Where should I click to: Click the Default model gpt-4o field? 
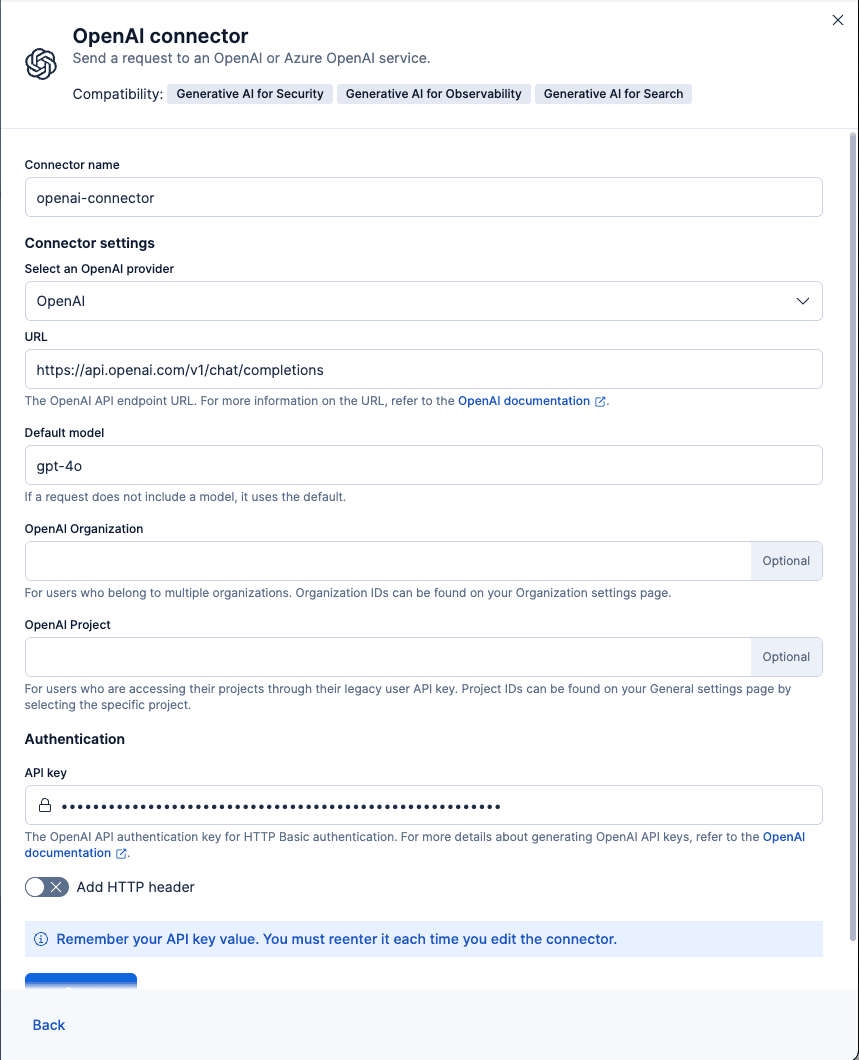[x=423, y=465]
